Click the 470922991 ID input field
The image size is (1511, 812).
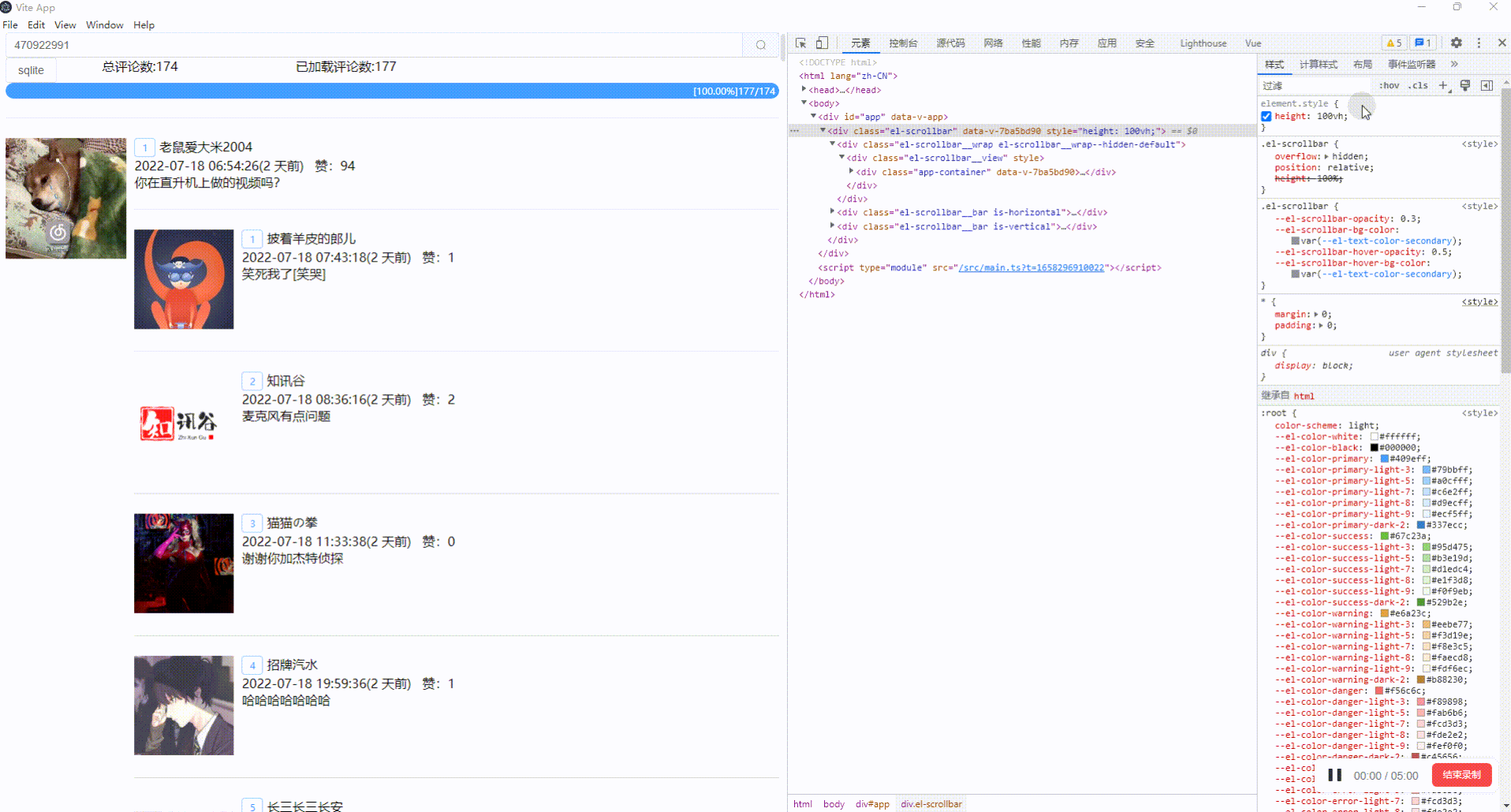374,45
